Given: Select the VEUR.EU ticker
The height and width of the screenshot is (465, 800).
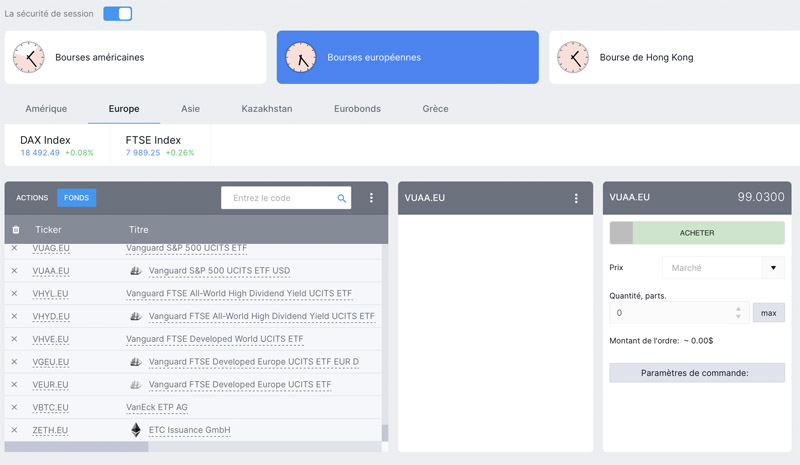Looking at the screenshot, I should (50, 384).
